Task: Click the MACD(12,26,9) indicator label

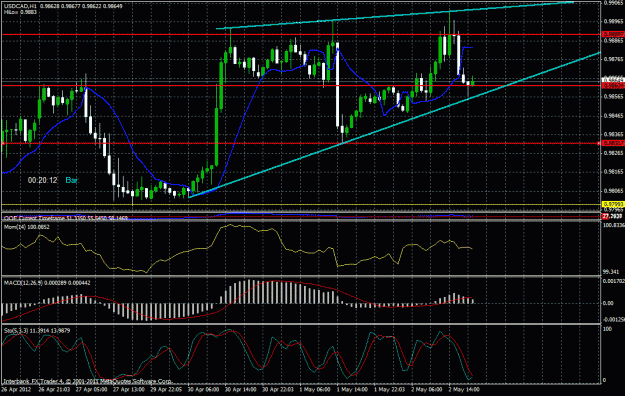Action: 47,283
